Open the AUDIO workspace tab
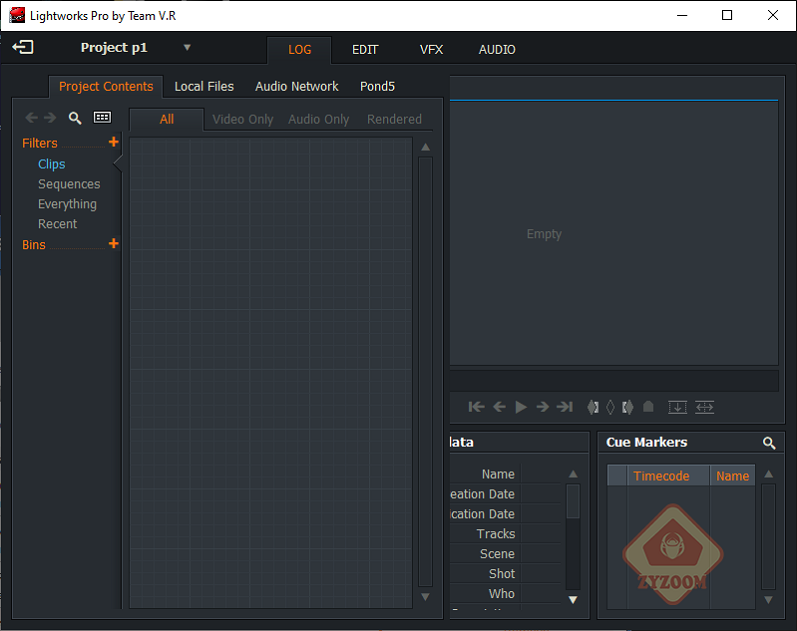This screenshot has height=631, width=797. [x=497, y=50]
